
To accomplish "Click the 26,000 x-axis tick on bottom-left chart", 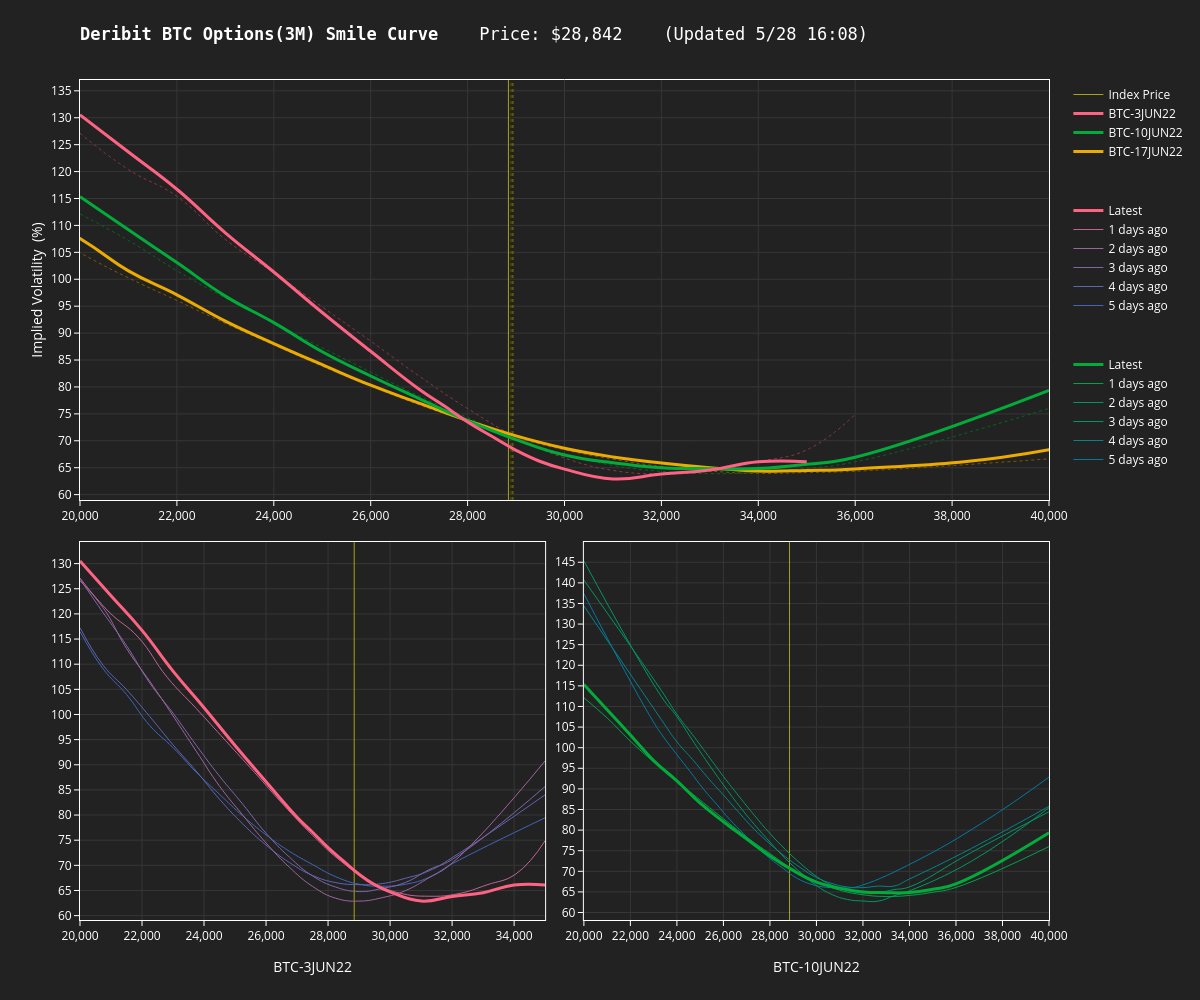I will 266,935.
